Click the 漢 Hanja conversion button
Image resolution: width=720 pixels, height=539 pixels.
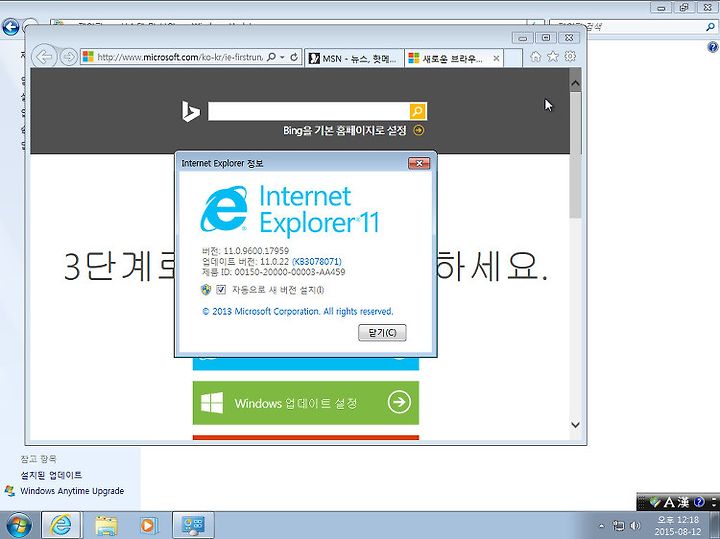pyautogui.click(x=683, y=502)
